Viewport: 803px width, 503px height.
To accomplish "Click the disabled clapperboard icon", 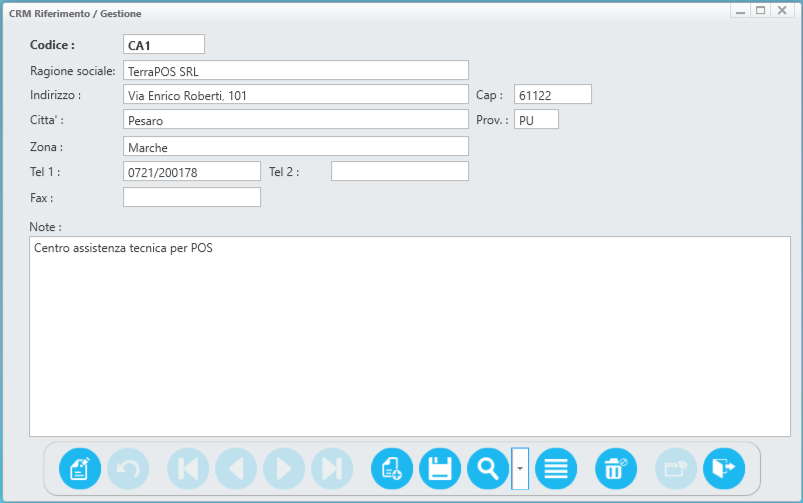I will coord(676,468).
